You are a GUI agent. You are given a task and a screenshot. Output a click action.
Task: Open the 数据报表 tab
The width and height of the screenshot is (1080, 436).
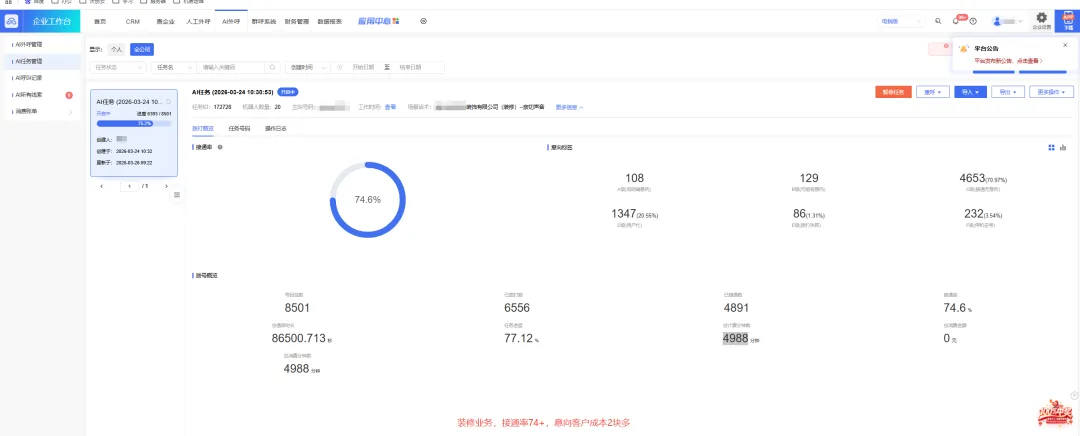coord(330,21)
